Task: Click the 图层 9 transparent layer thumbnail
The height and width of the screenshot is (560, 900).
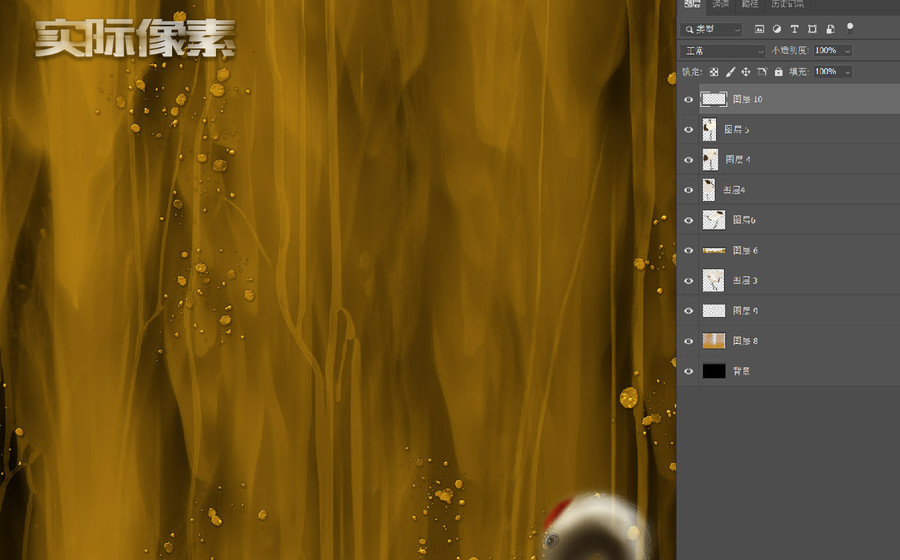Action: tap(714, 311)
